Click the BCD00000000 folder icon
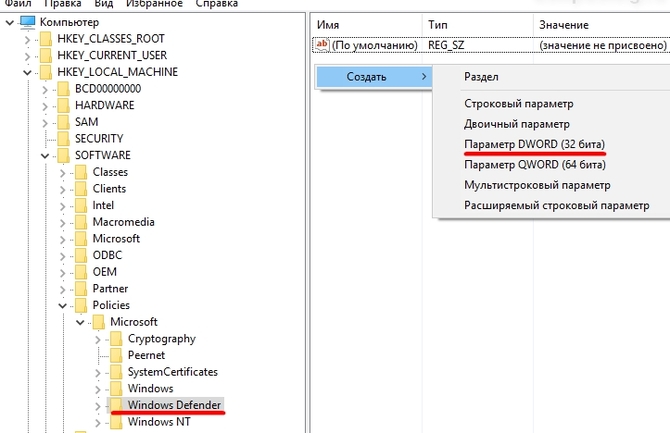Image resolution: width=670 pixels, height=433 pixels. 63,89
